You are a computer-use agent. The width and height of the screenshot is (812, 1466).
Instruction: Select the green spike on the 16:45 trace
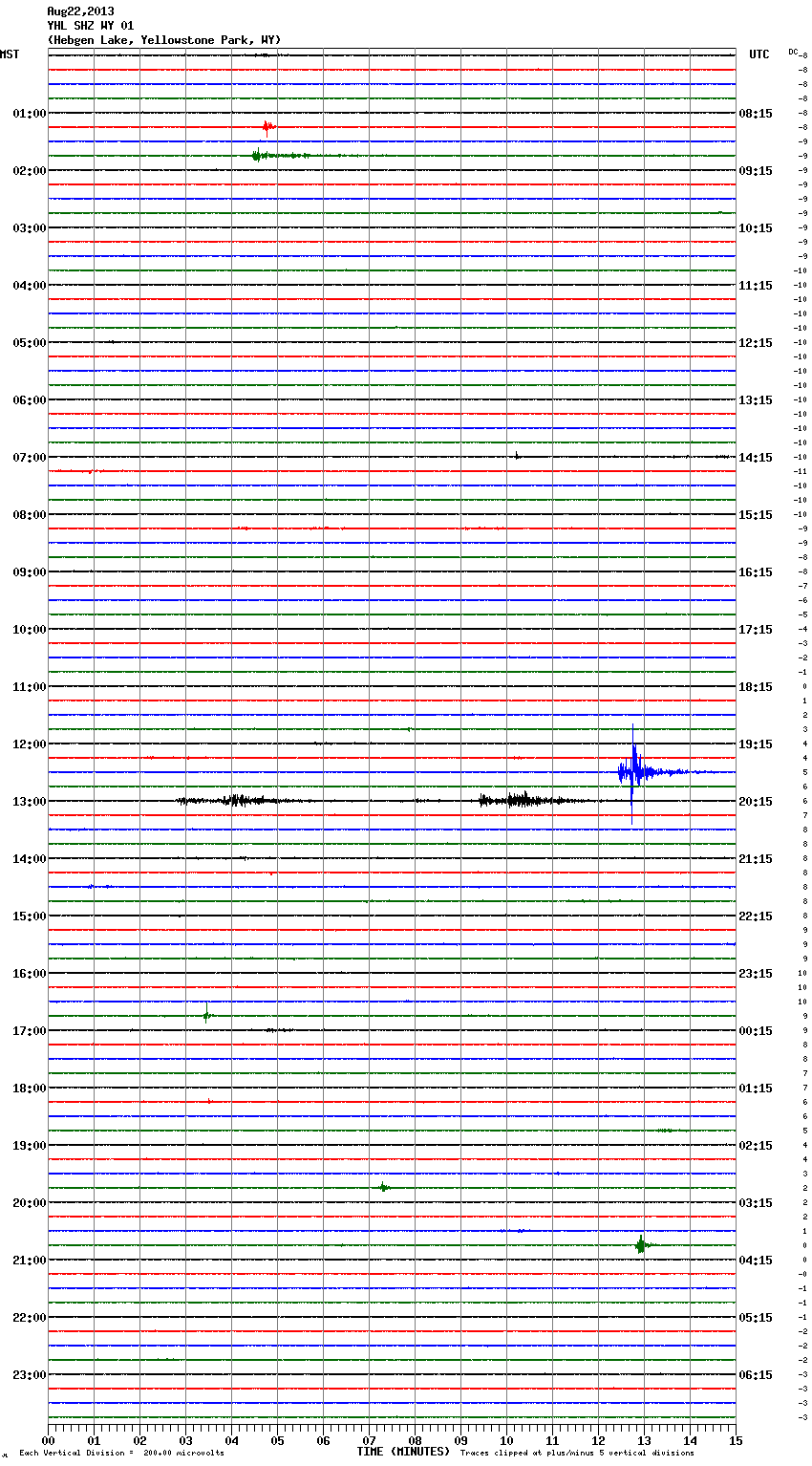pyautogui.click(x=207, y=1015)
